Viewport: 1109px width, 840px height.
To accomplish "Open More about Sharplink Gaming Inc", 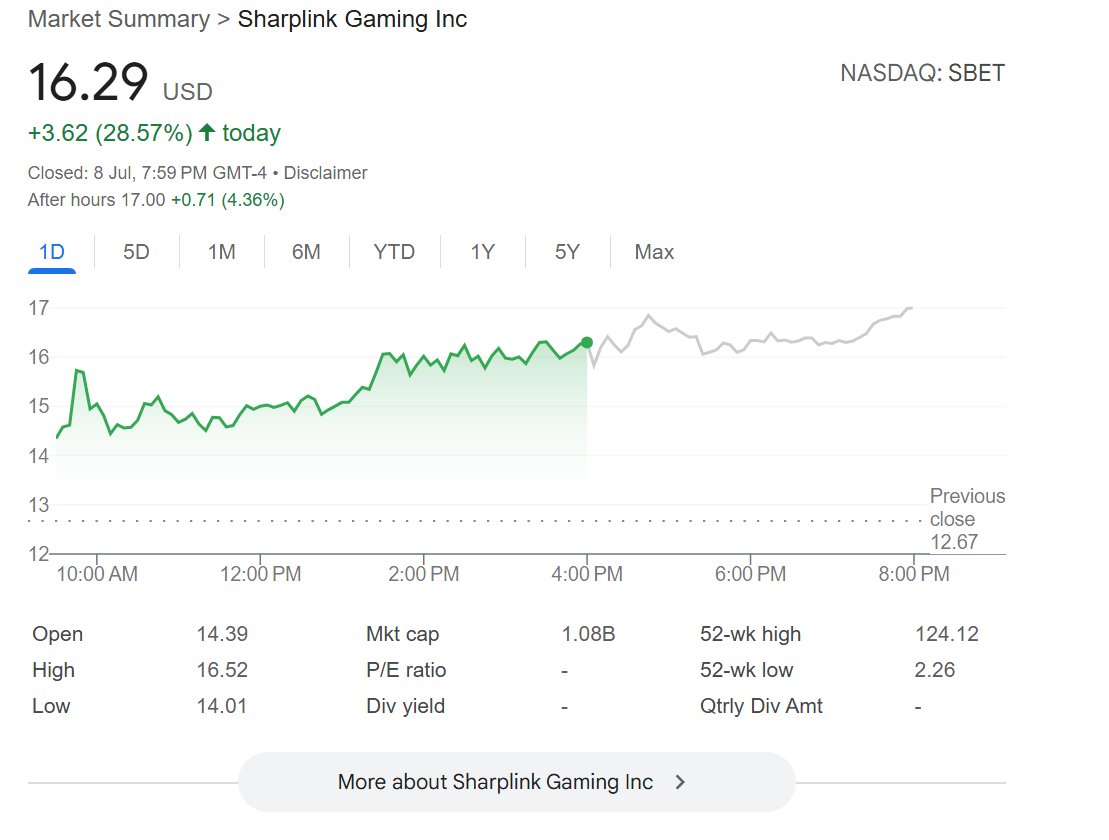I will pyautogui.click(x=516, y=782).
